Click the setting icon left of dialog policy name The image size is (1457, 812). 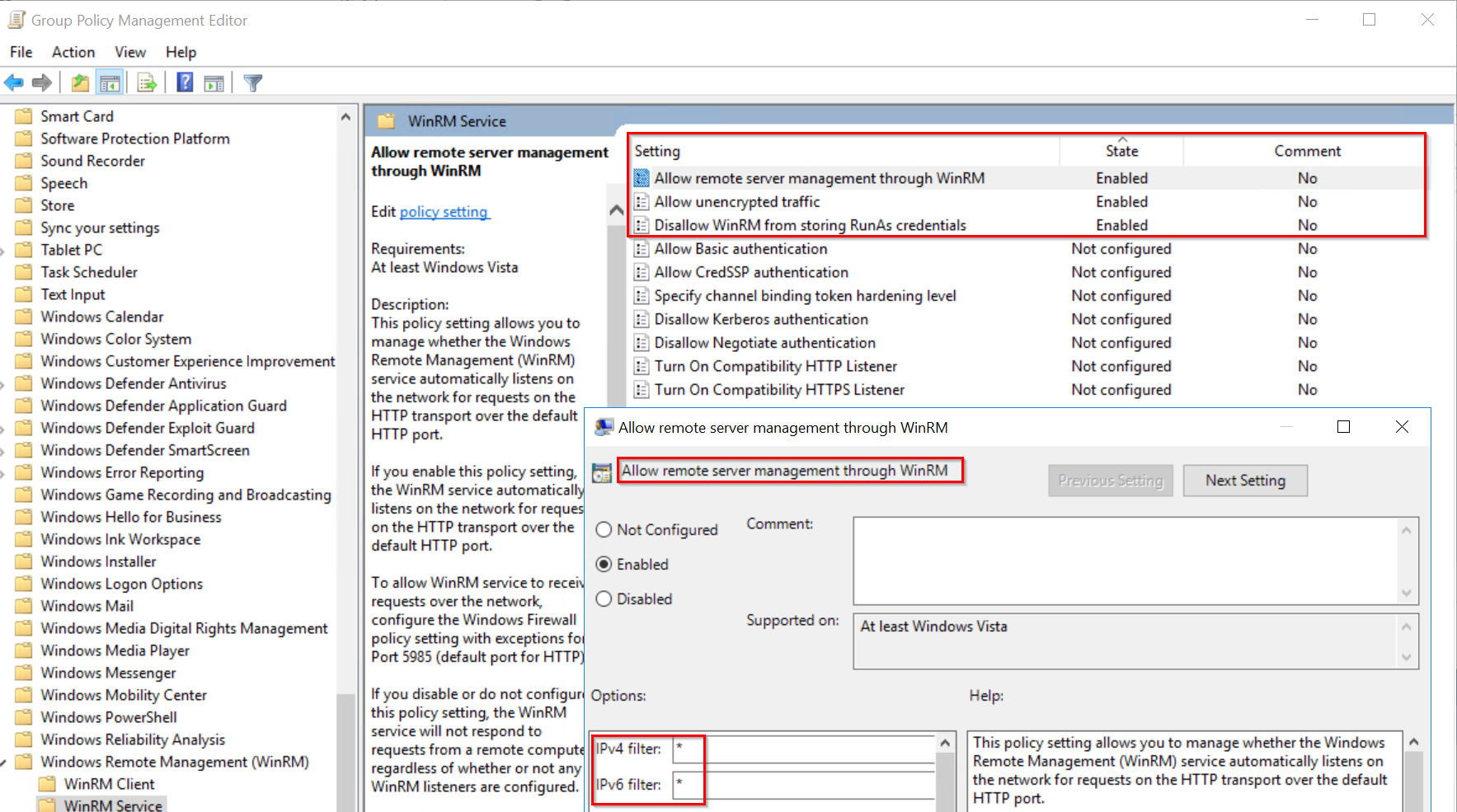click(x=602, y=472)
